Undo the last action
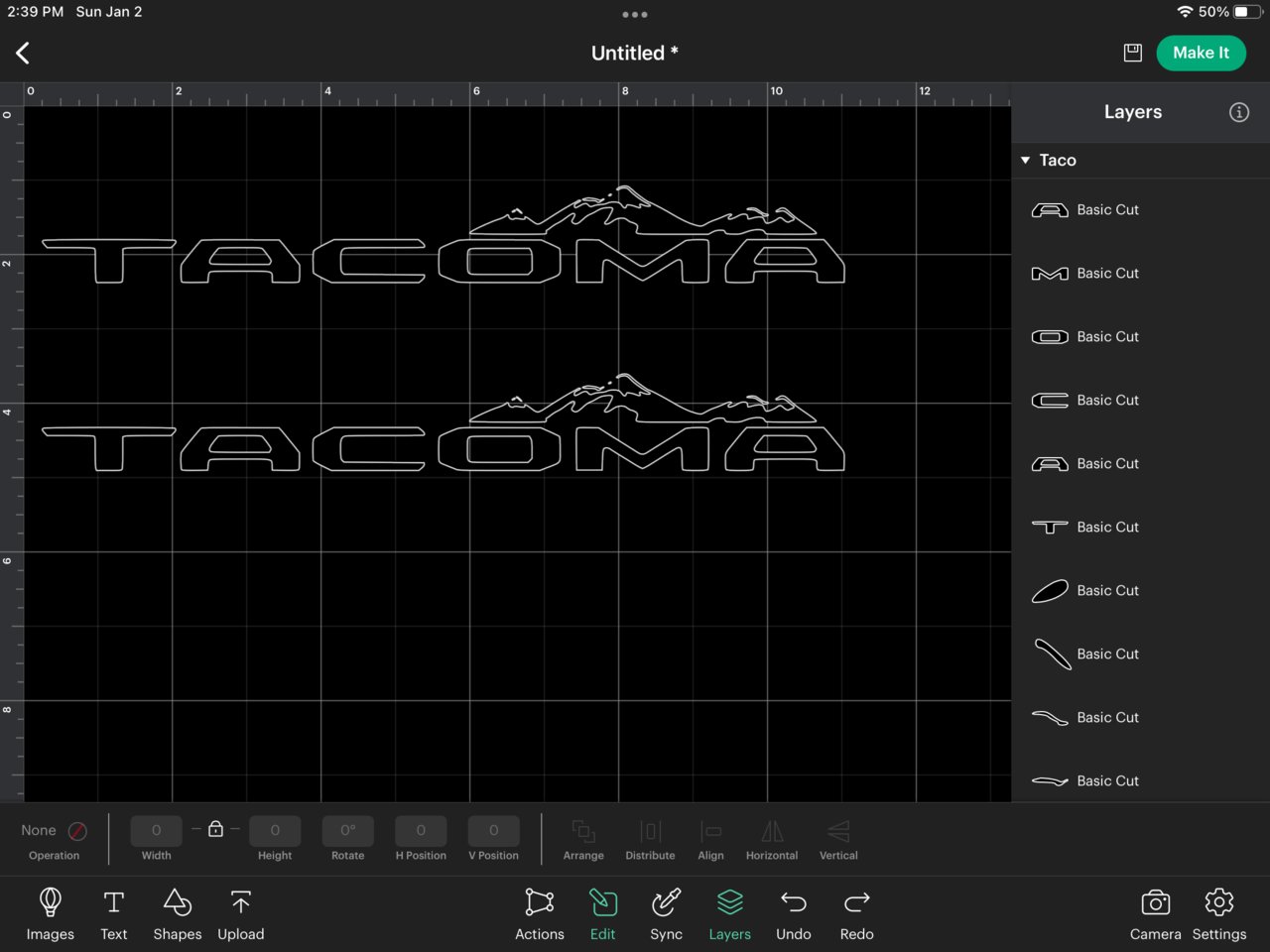Image resolution: width=1270 pixels, height=952 pixels. coord(794,913)
